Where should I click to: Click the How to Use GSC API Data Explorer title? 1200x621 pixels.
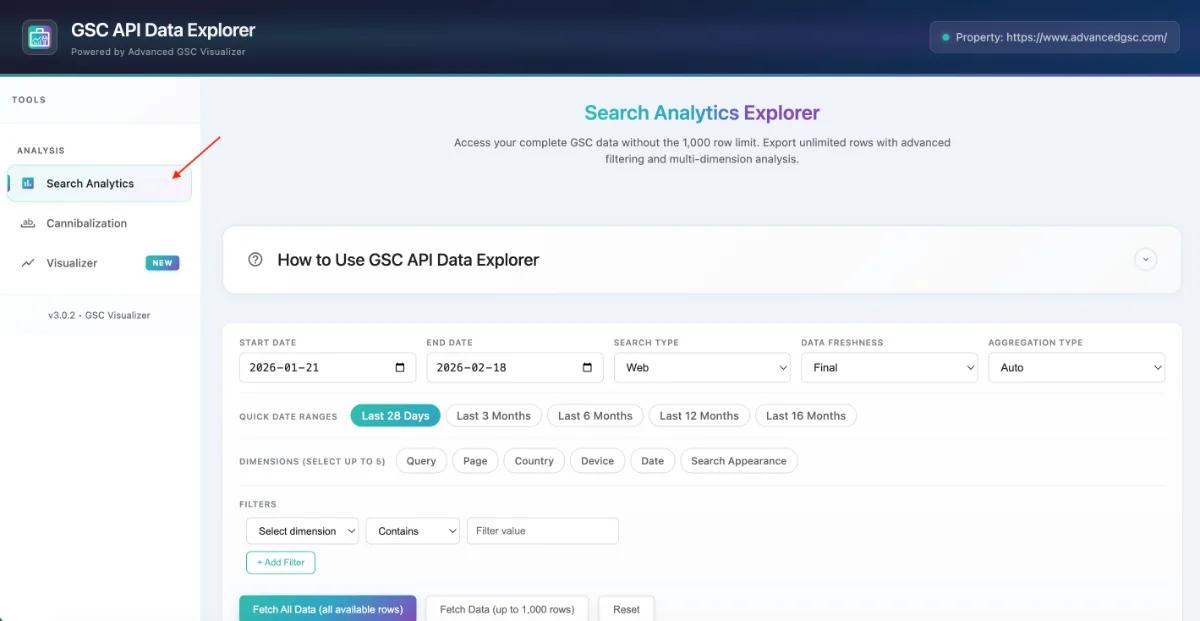(x=408, y=260)
